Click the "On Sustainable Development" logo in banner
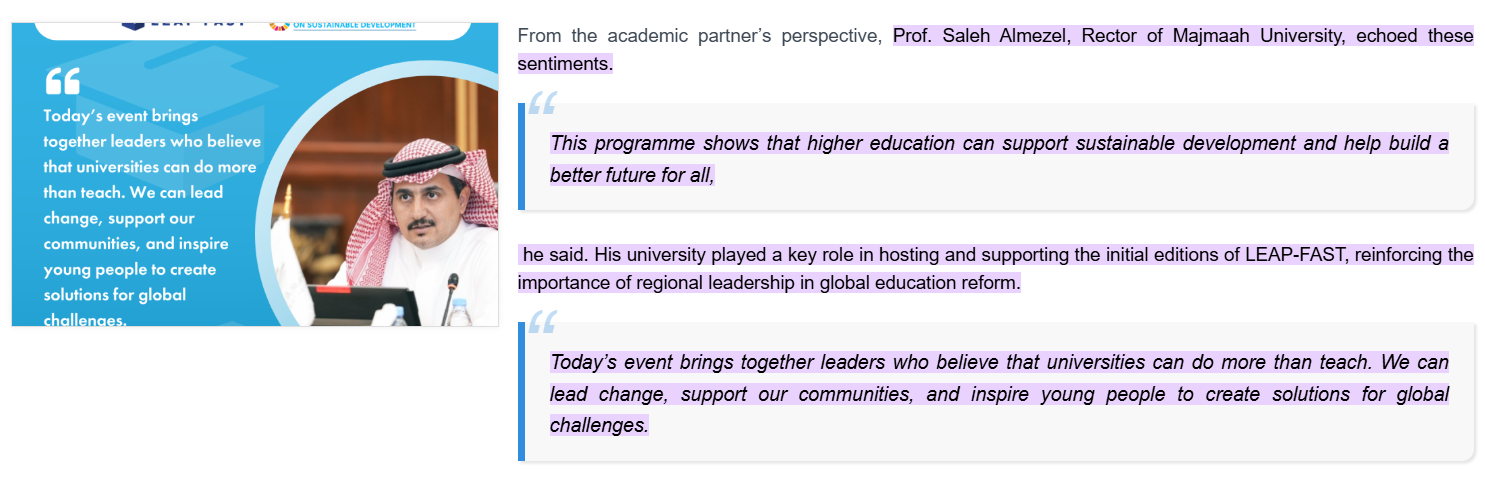This screenshot has height=477, width=1485. [x=342, y=25]
